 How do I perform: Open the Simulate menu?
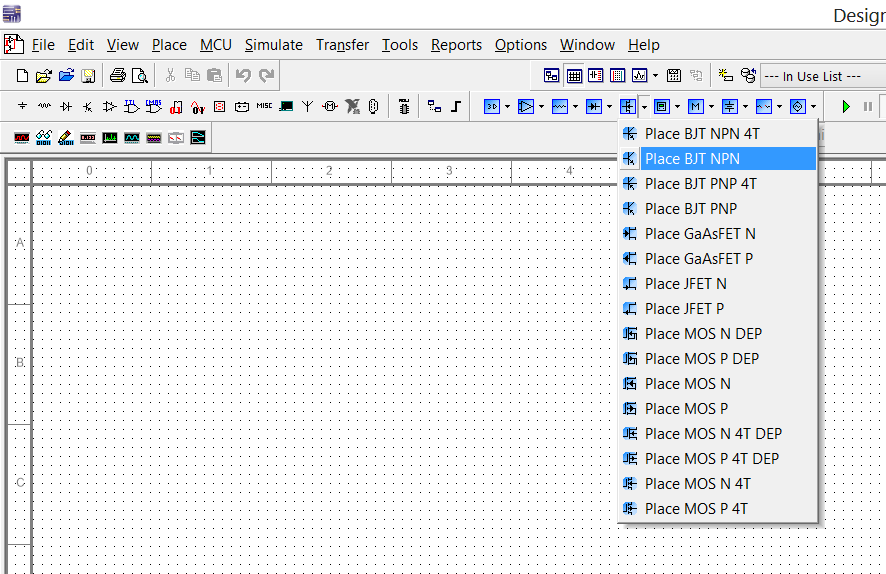pyautogui.click(x=273, y=45)
